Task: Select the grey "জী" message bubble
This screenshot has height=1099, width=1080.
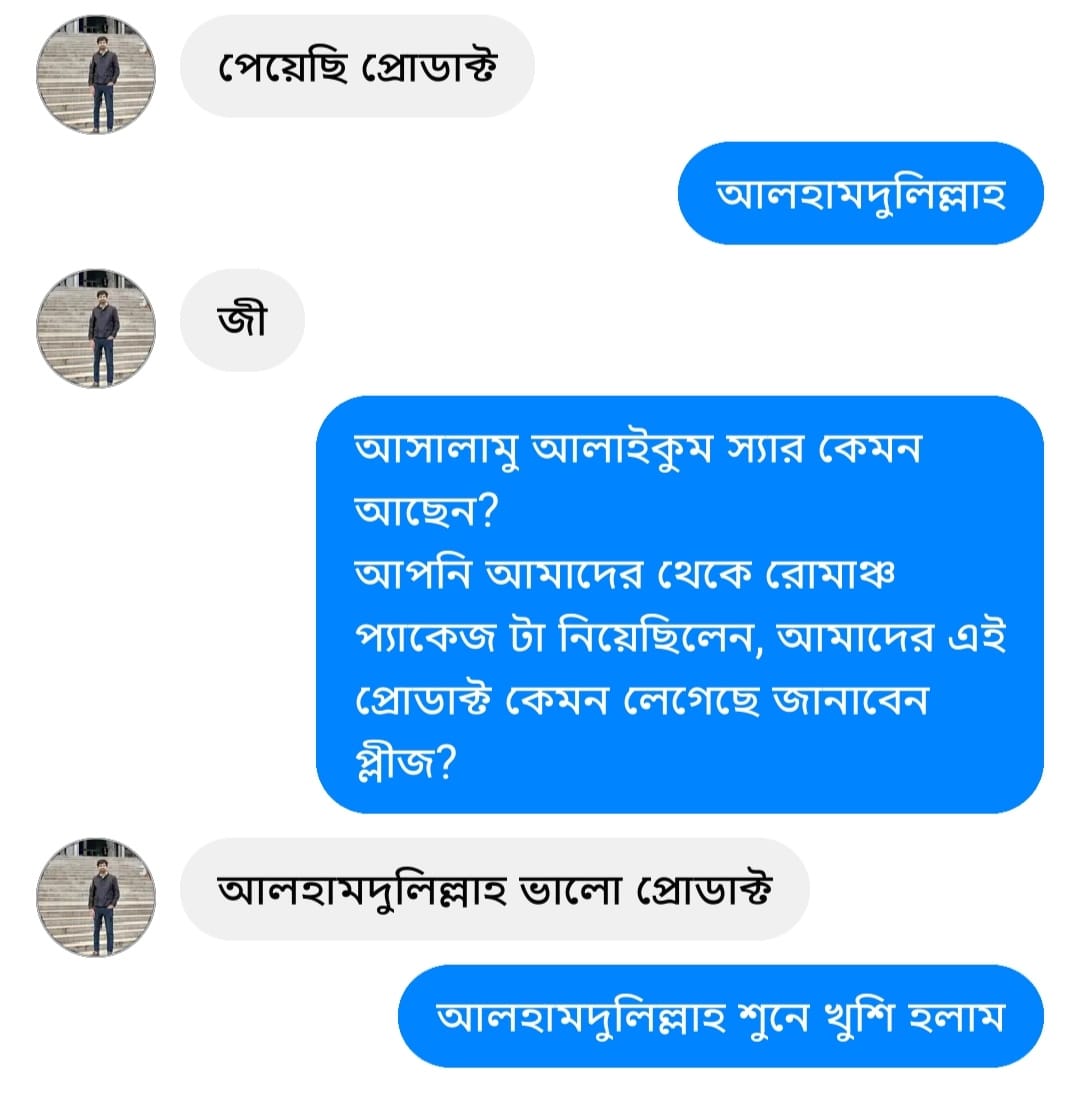Action: pos(242,321)
